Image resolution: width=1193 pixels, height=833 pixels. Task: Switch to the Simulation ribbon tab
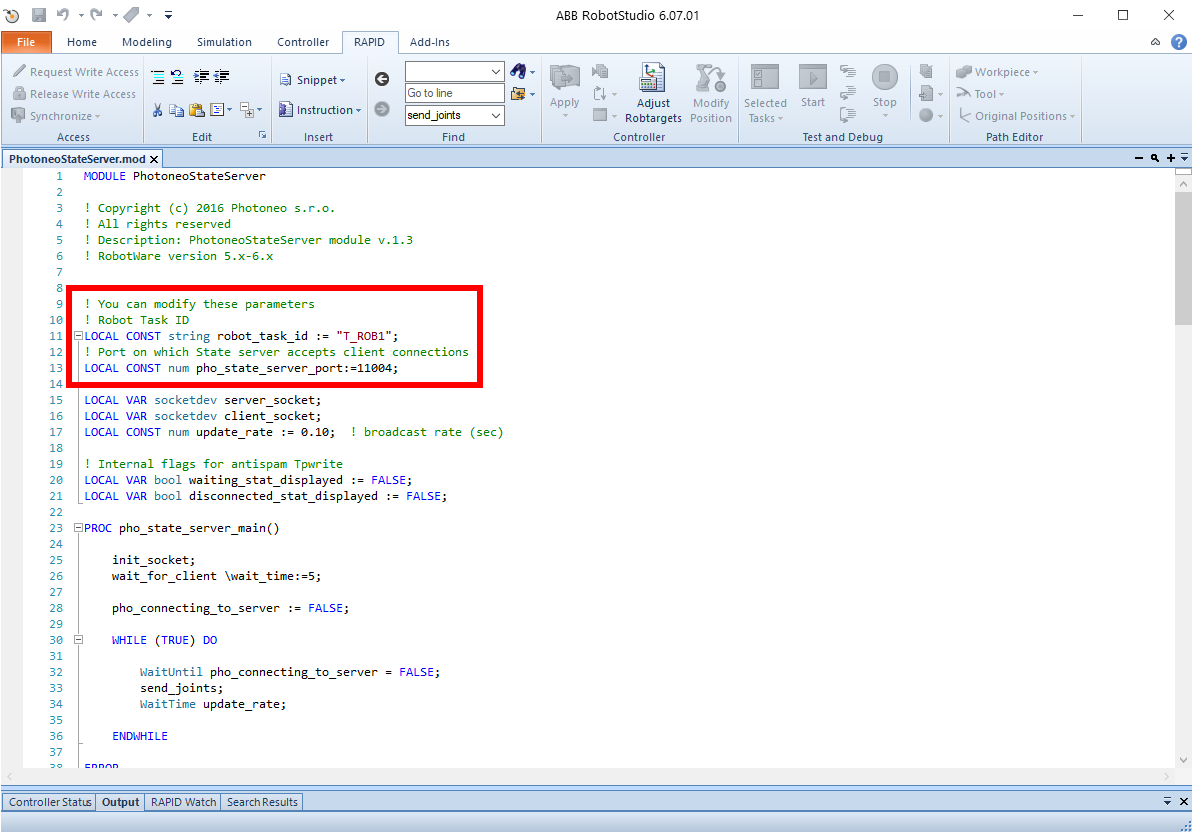(x=224, y=42)
